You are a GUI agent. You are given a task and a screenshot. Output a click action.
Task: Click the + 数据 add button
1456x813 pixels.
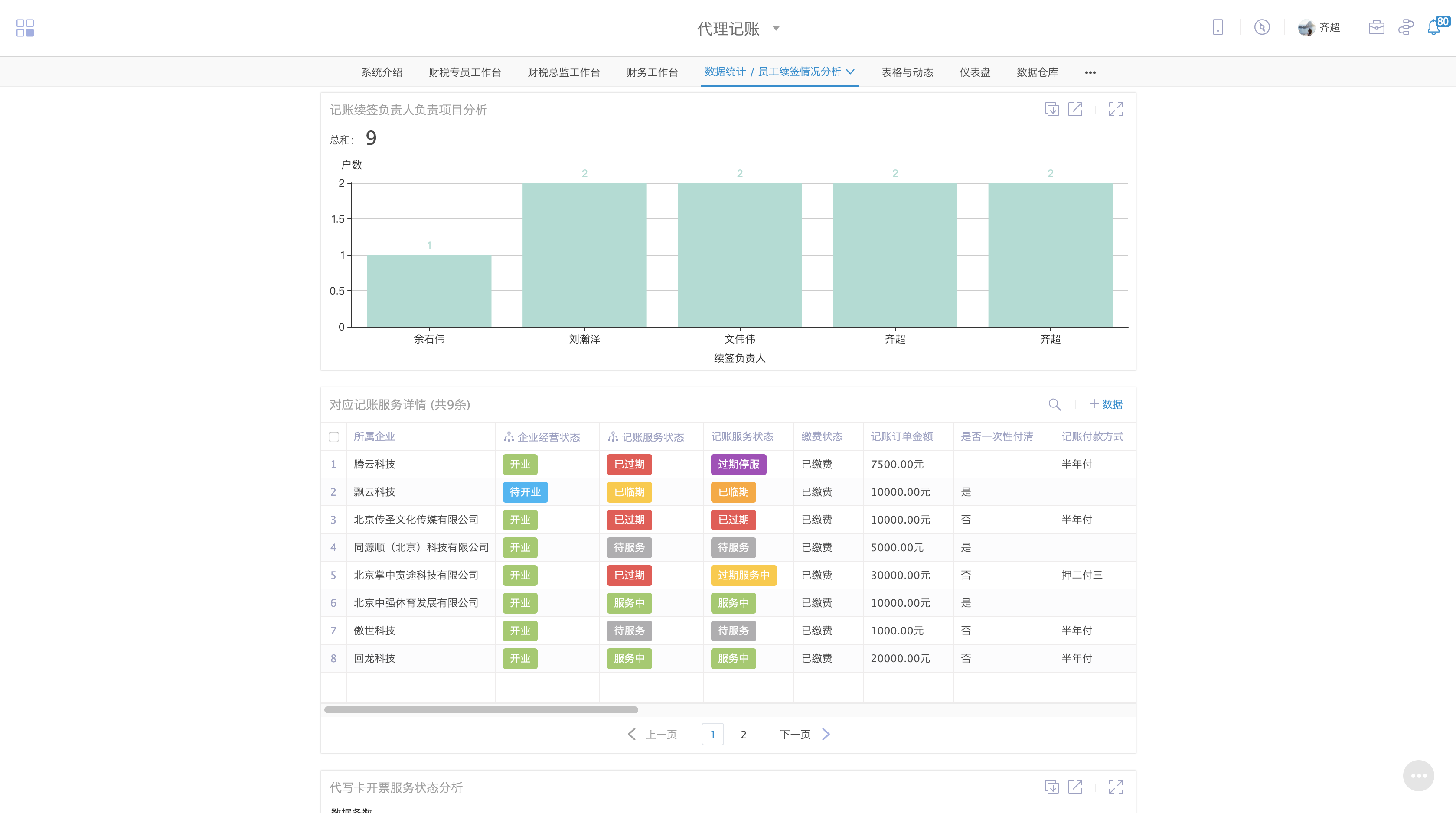coord(1106,404)
